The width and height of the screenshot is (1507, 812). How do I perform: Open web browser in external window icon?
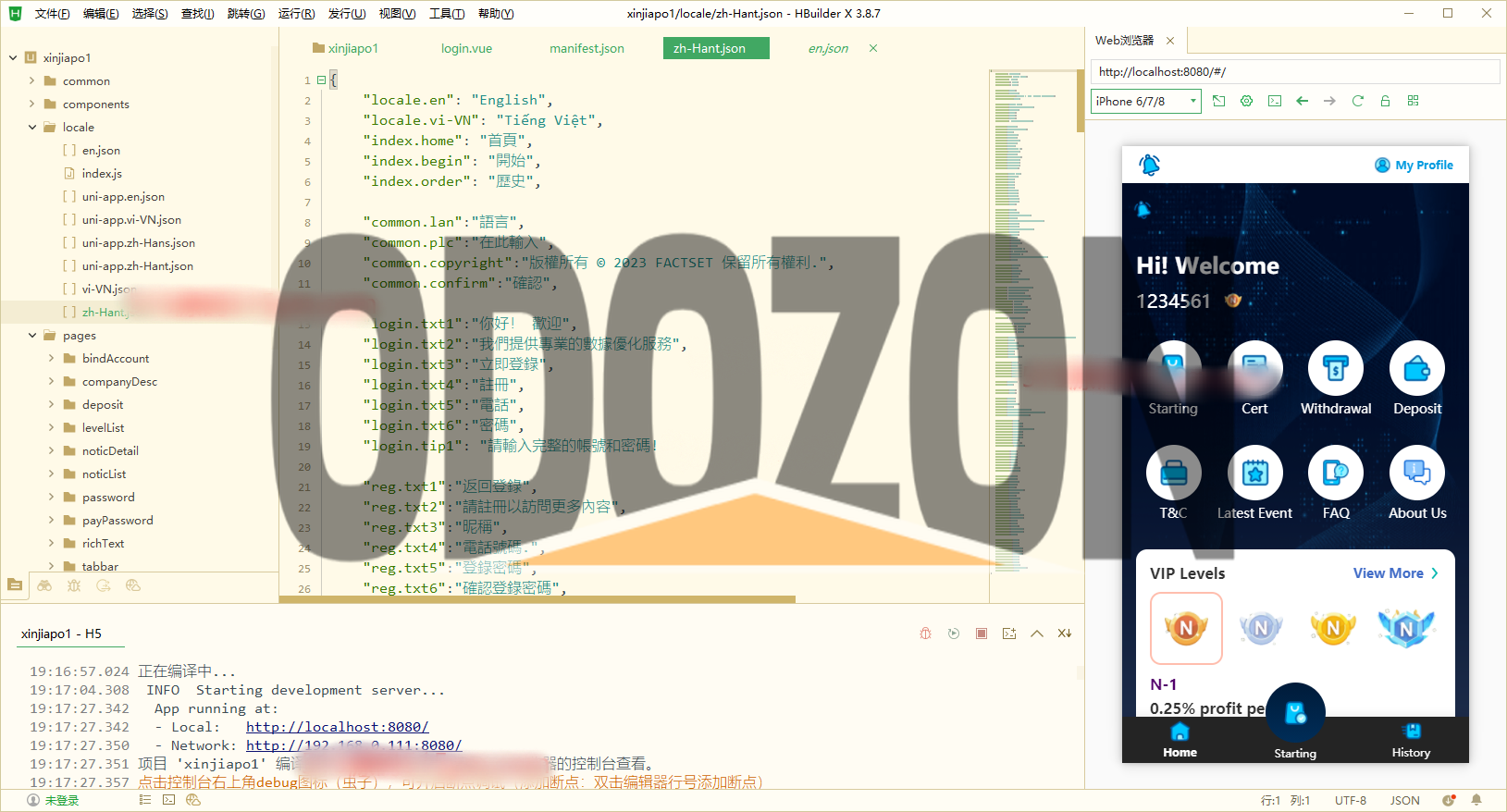[1218, 101]
